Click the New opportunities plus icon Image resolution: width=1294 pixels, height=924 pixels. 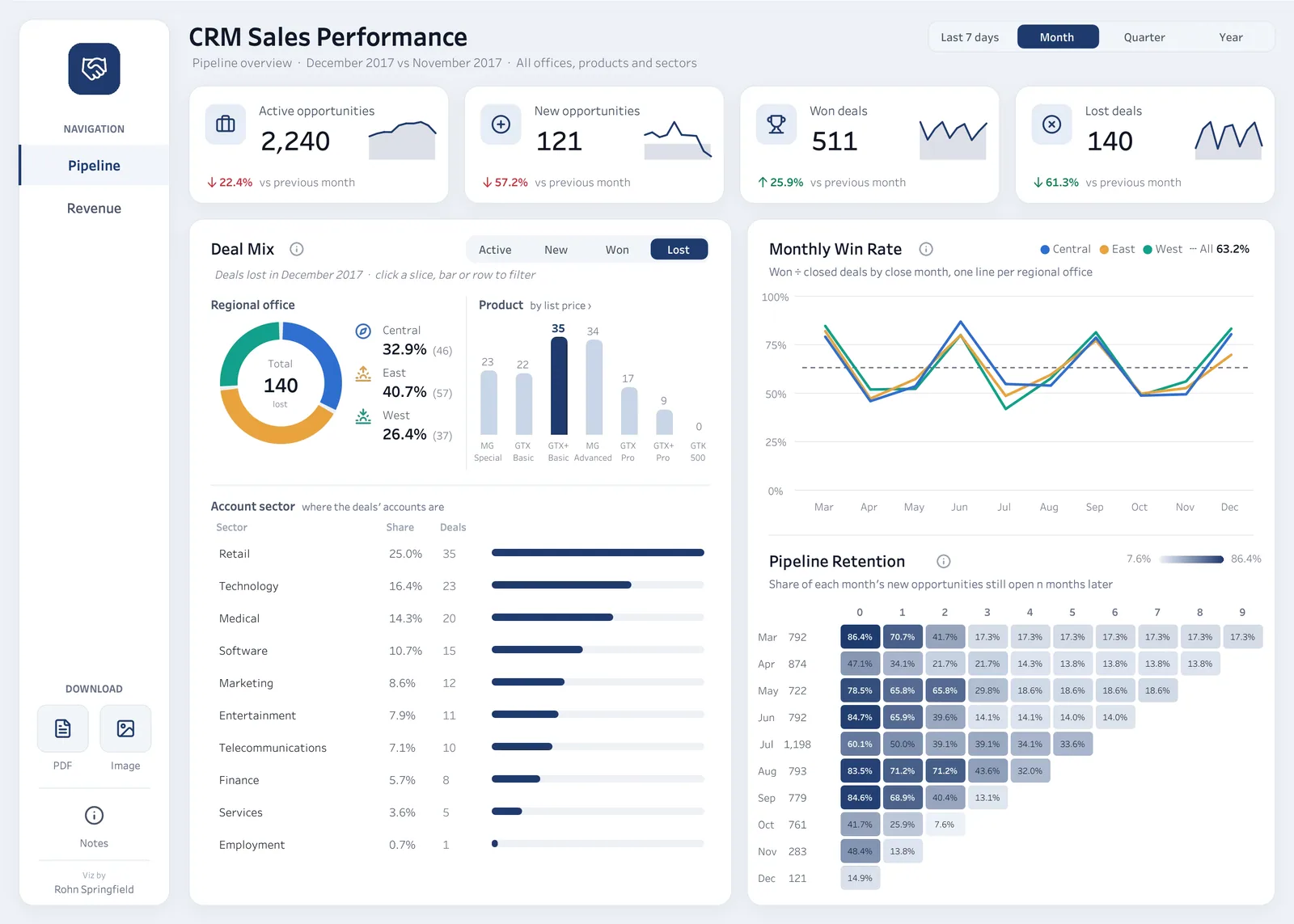[501, 124]
